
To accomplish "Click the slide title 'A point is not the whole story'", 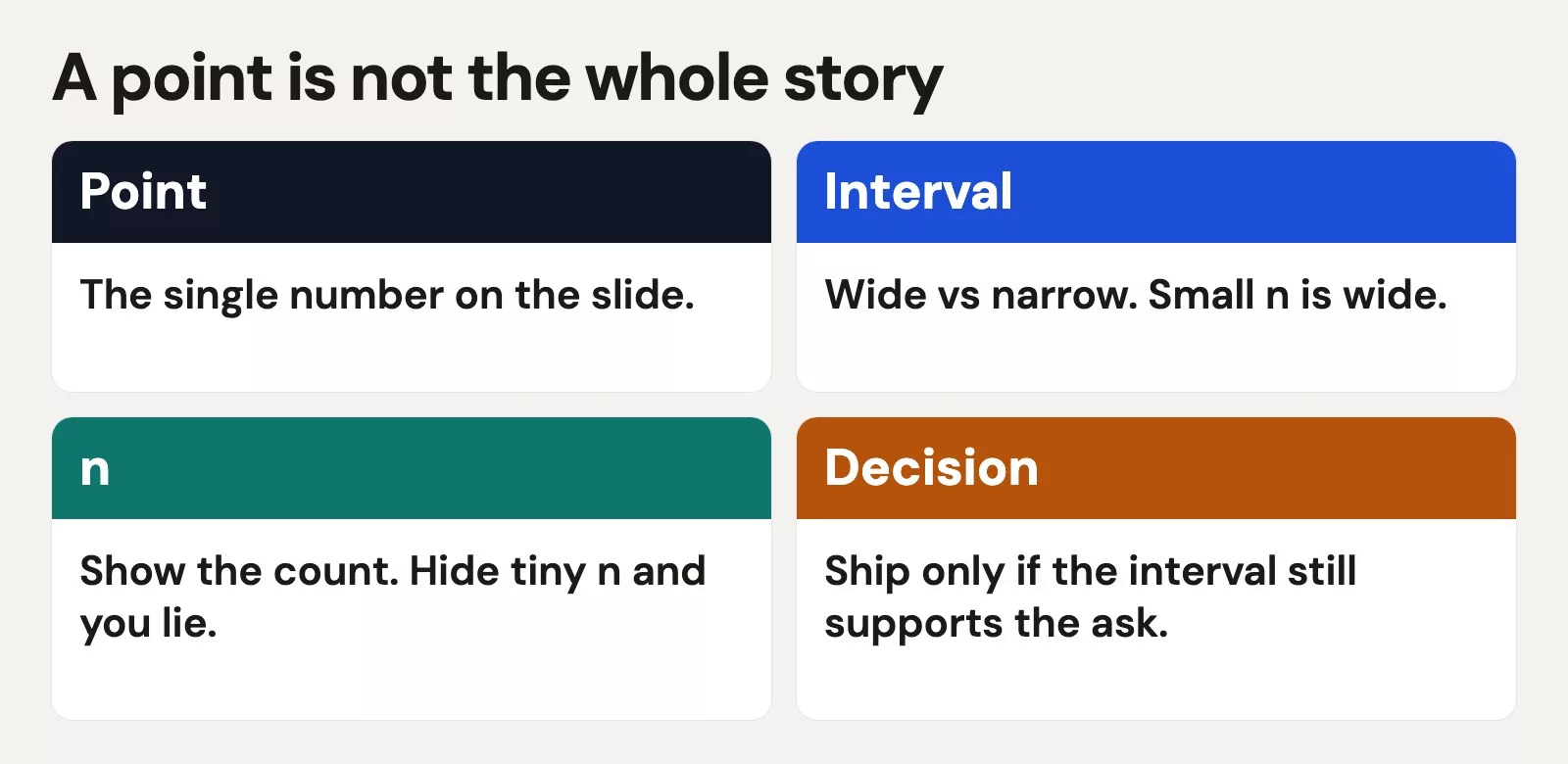I will (x=498, y=79).
